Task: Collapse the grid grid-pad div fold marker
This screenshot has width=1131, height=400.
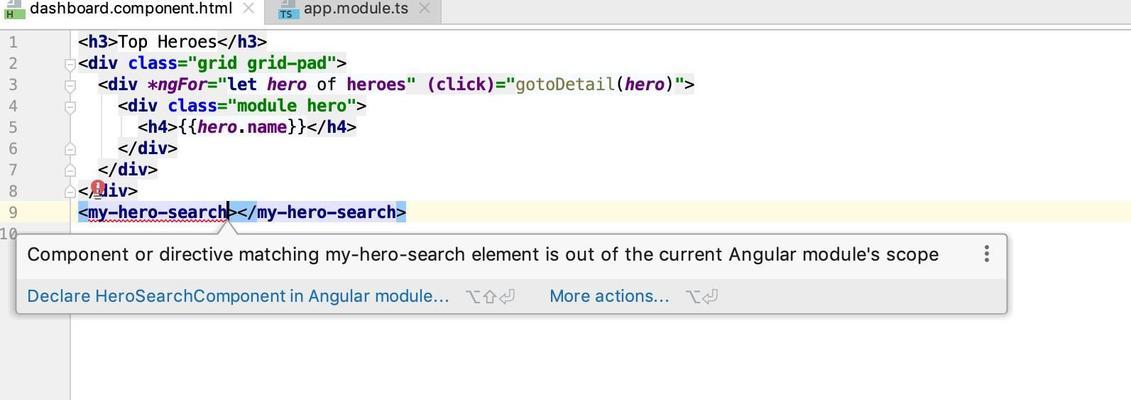Action: pyautogui.click(x=70, y=64)
